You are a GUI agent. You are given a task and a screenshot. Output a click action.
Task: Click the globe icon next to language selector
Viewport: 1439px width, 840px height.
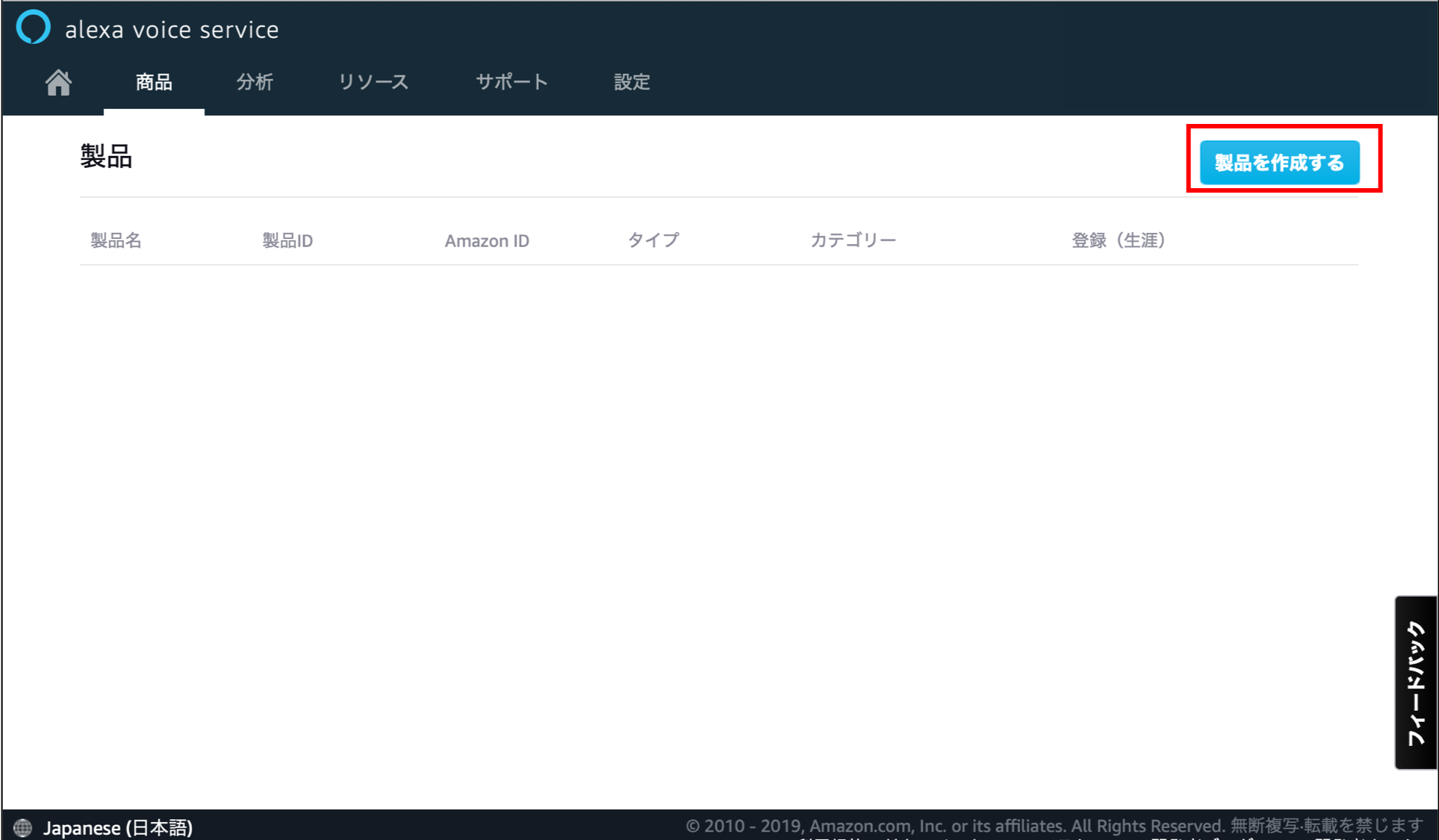(22, 827)
